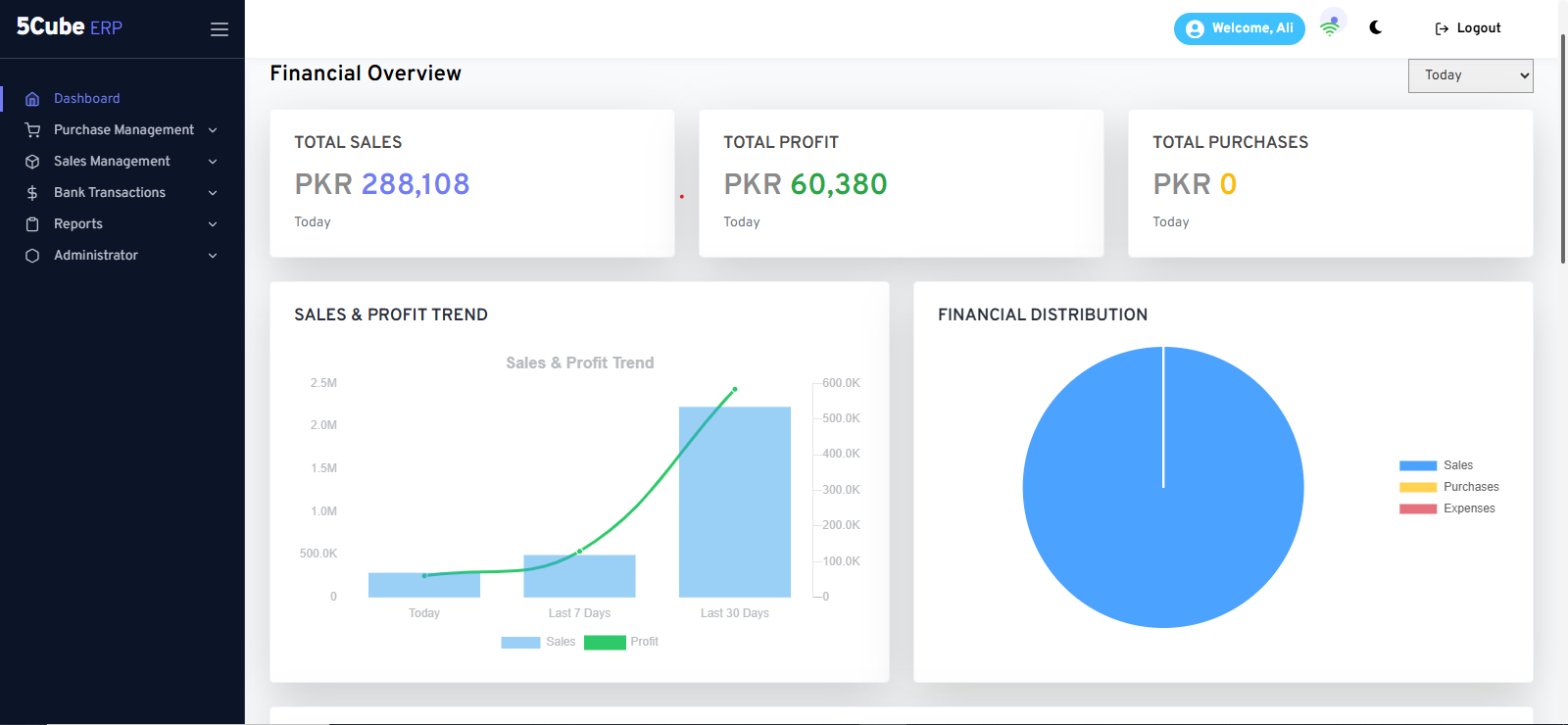Click the Sales Management box icon

32,162
